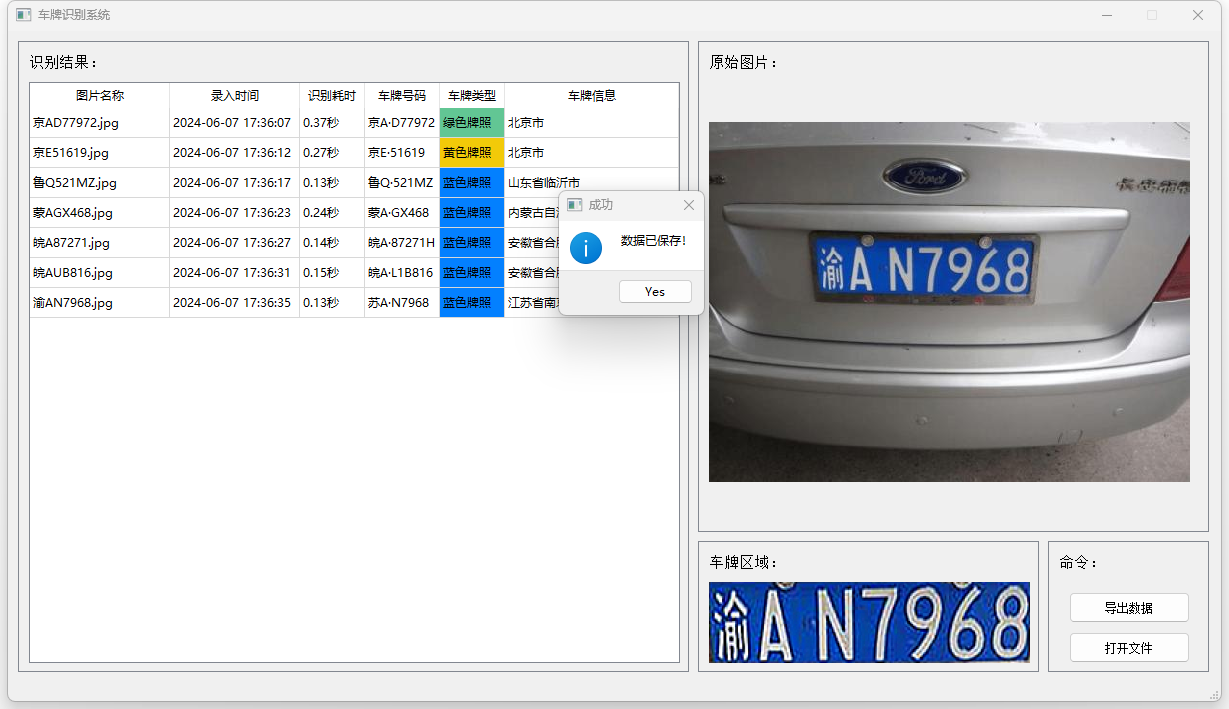
Task: Click the 打开文件 button
Action: pos(1128,648)
